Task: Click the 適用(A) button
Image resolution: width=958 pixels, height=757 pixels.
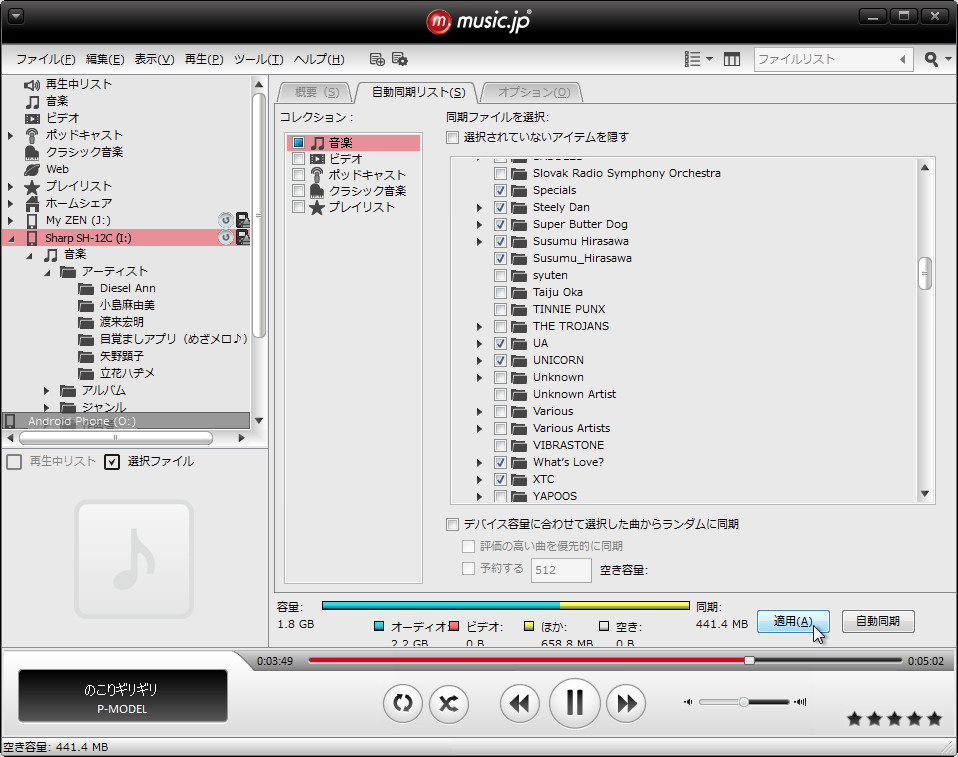Action: pos(793,621)
